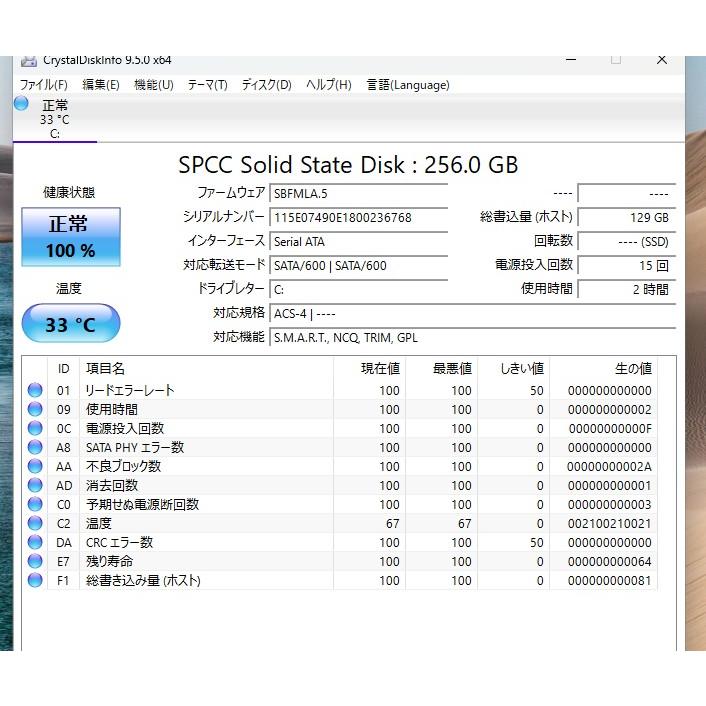Click the status orb in the 0C 電源投入回数 row
The image size is (706, 706).
coord(35,428)
